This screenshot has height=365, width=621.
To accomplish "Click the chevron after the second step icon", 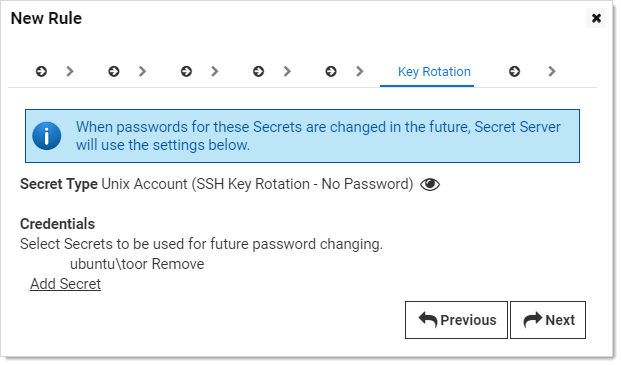I will [x=143, y=72].
